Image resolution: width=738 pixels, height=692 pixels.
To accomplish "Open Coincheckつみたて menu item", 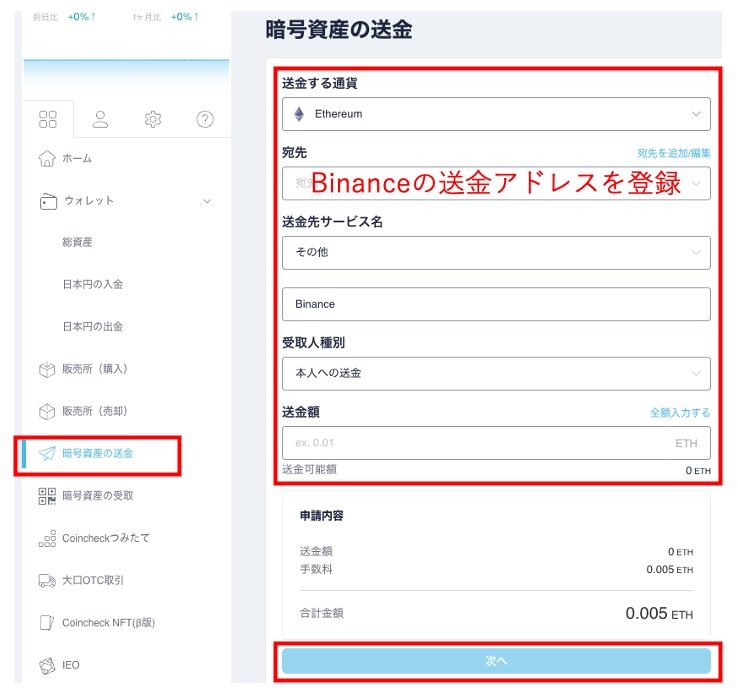I will click(x=106, y=538).
